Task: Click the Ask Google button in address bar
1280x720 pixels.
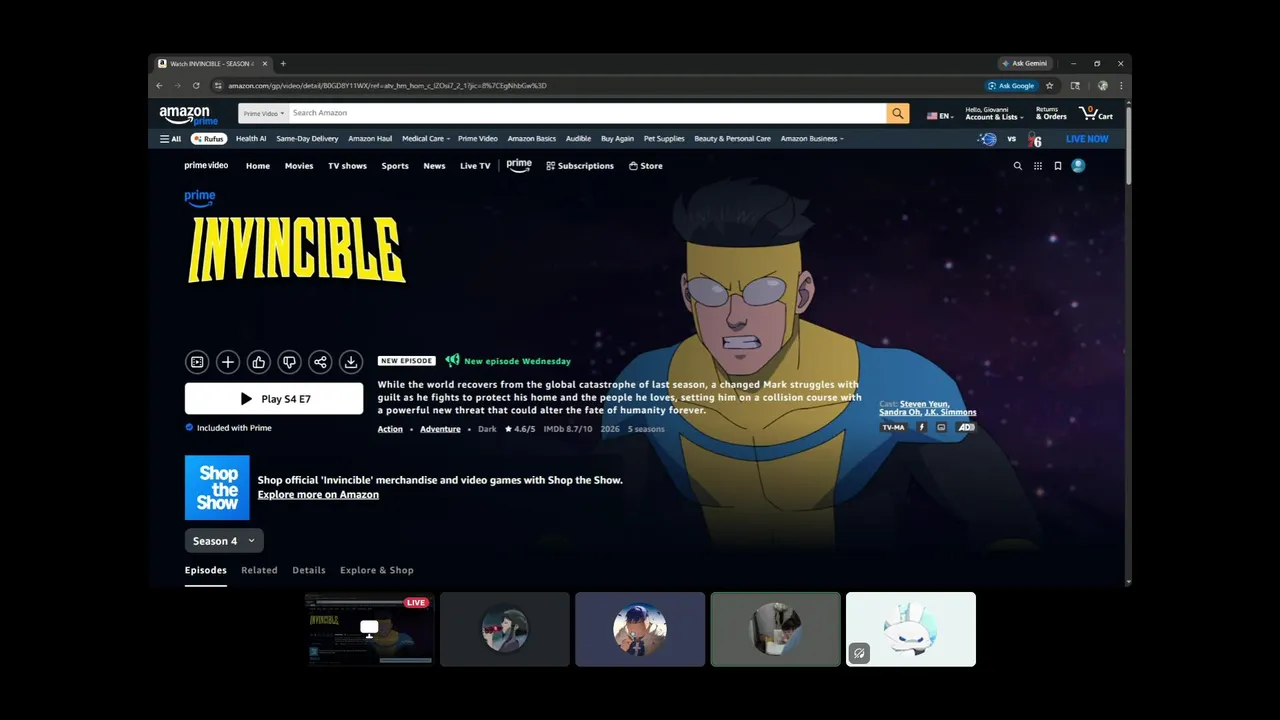Action: [1011, 86]
